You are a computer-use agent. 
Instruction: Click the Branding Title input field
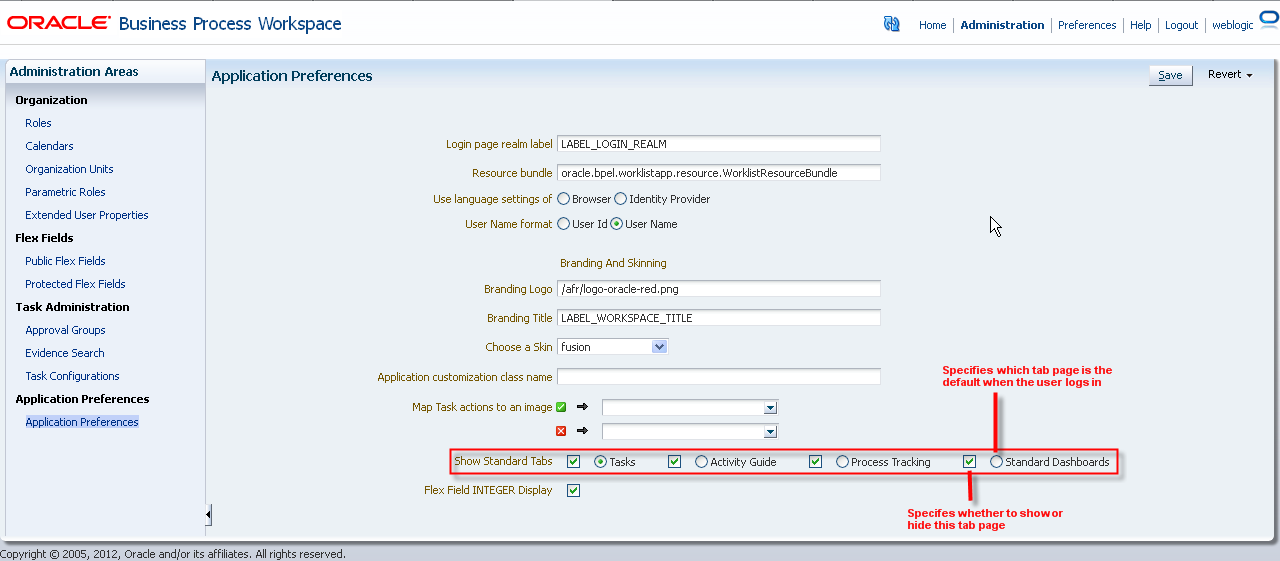pos(718,318)
